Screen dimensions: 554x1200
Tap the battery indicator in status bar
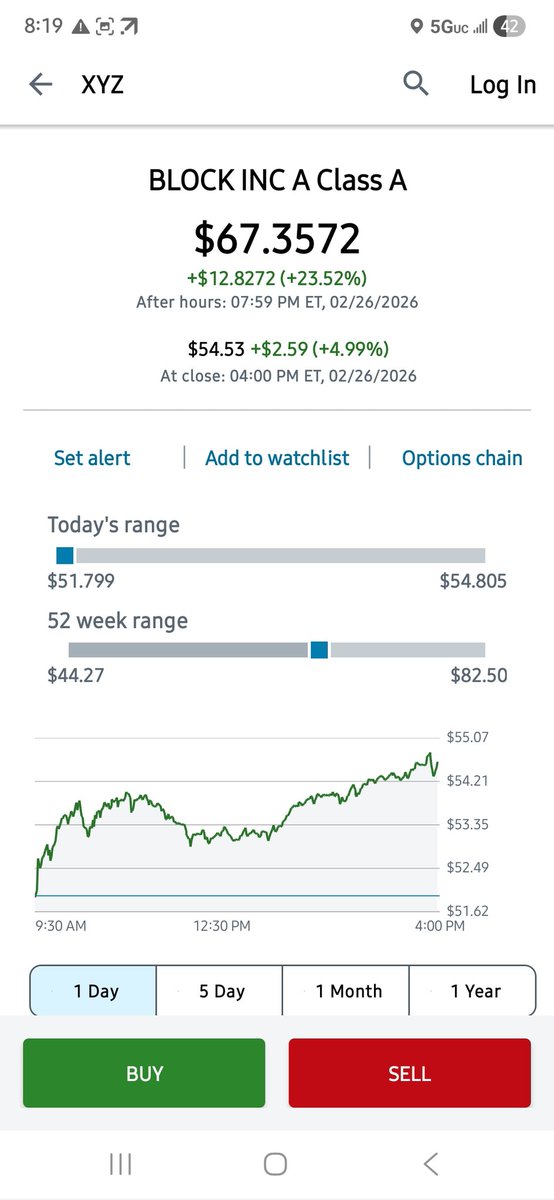point(510,27)
